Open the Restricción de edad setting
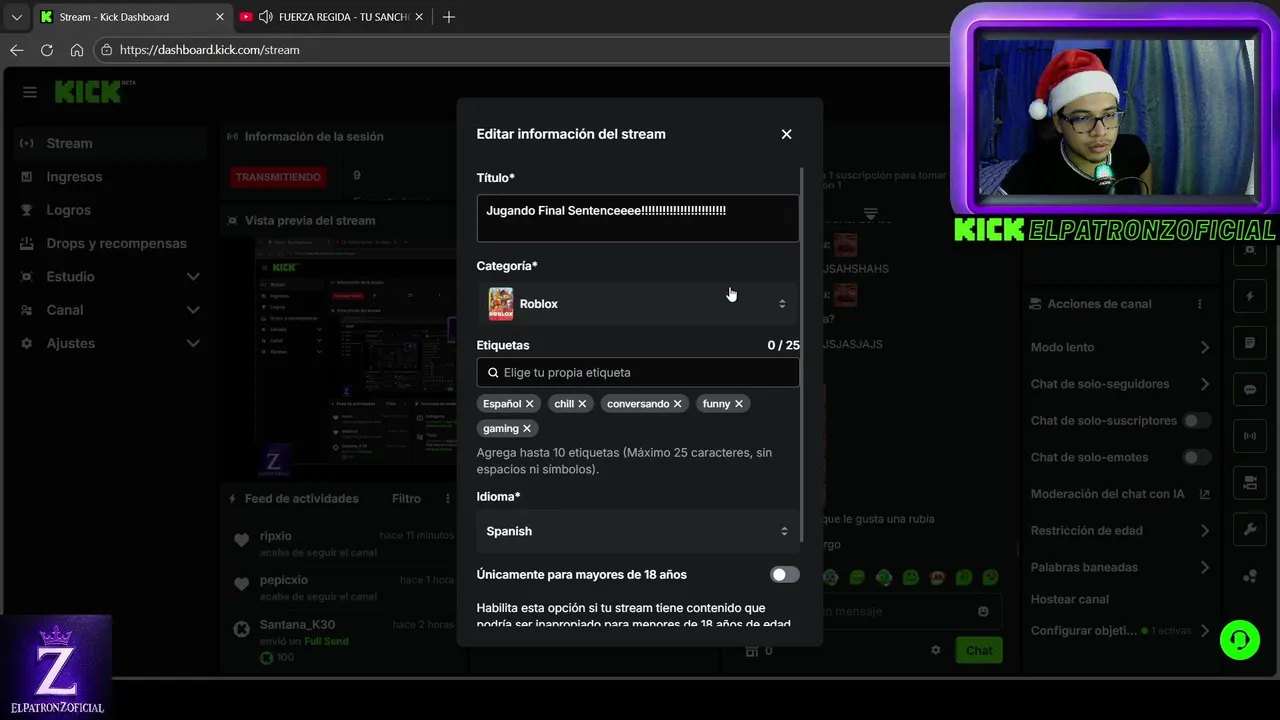The image size is (1280, 720). tap(1120, 530)
